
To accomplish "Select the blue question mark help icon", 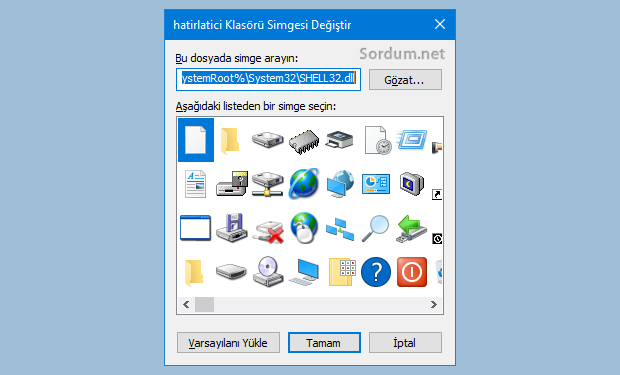I will tap(376, 272).
